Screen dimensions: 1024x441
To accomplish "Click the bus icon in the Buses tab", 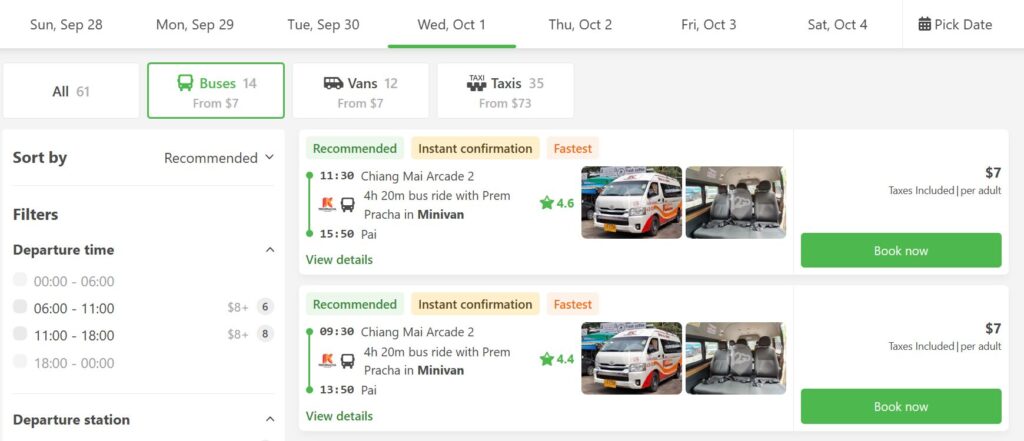I will click(185, 83).
